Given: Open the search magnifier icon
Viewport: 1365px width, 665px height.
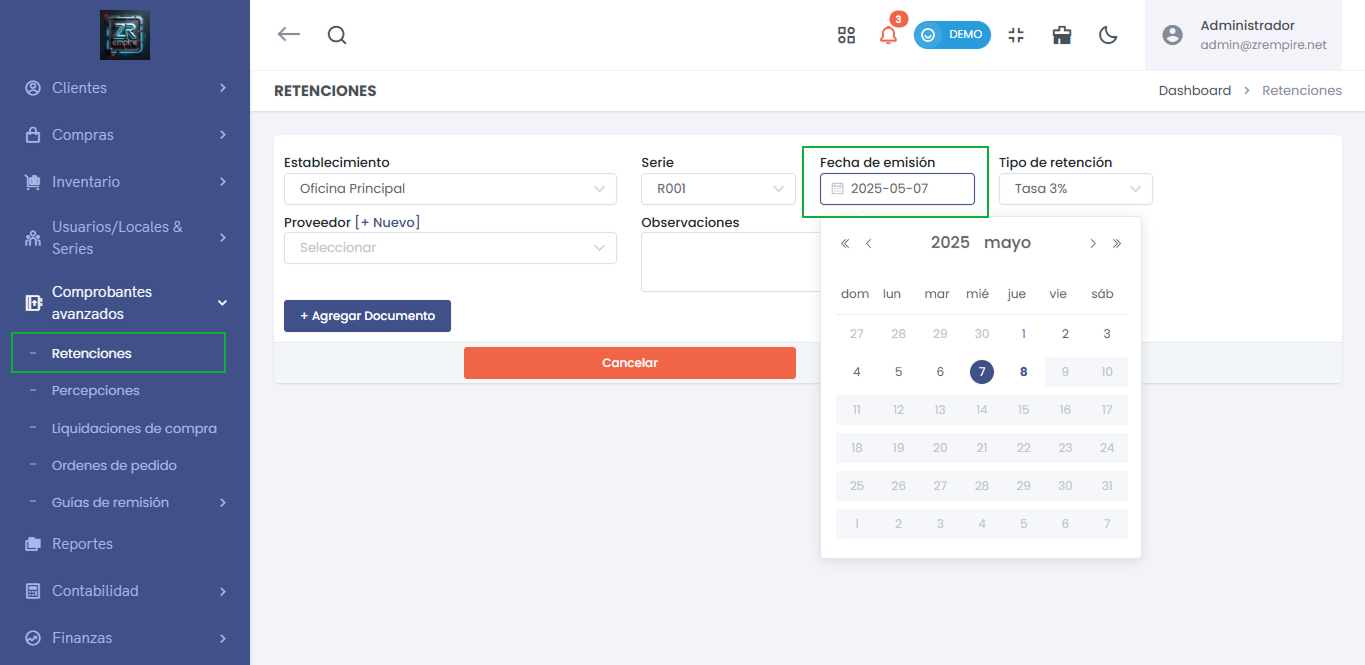Looking at the screenshot, I should pos(336,34).
